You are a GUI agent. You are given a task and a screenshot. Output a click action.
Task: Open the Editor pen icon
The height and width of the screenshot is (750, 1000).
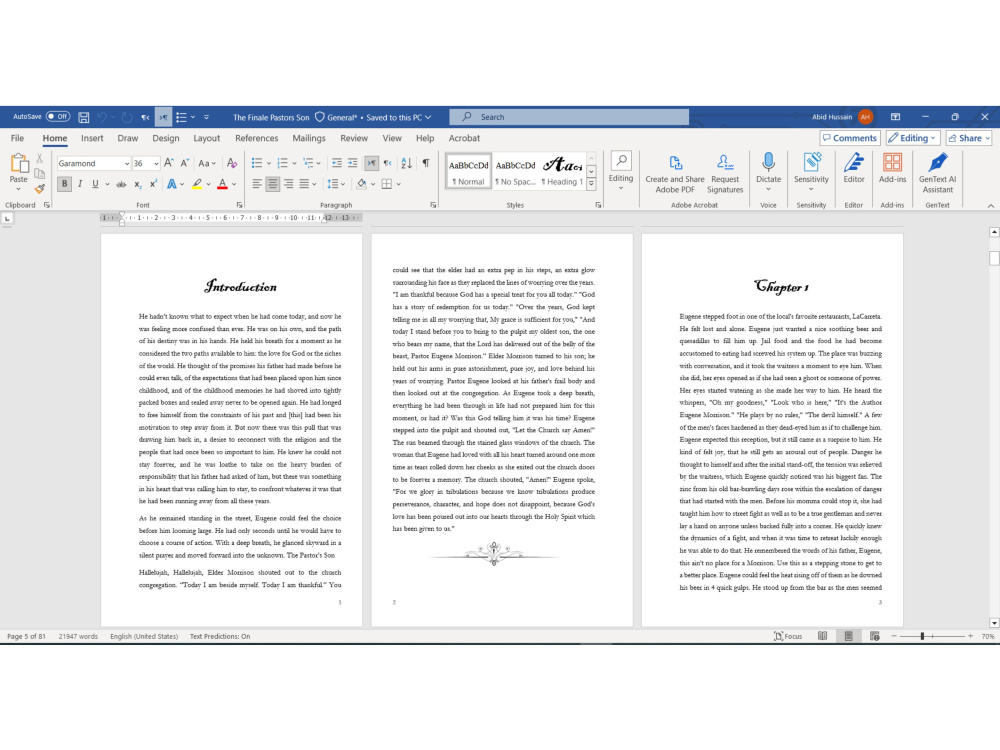click(x=854, y=168)
